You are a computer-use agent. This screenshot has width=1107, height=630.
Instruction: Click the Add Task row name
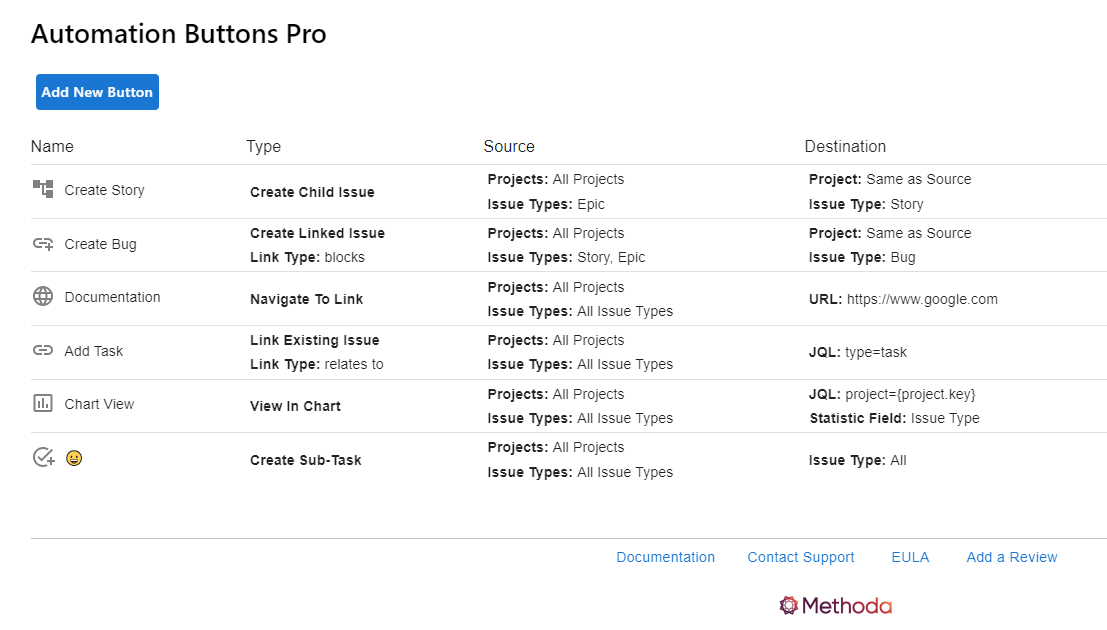94,351
